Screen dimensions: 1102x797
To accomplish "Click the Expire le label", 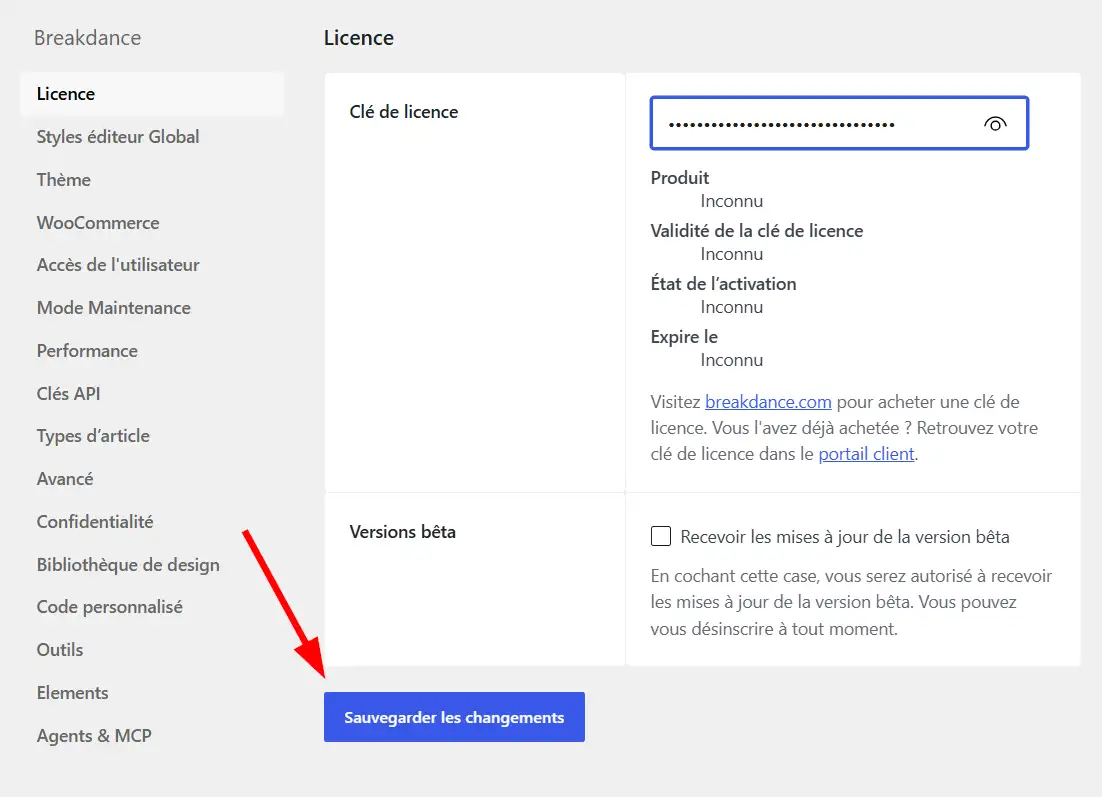I will pyautogui.click(x=684, y=337).
